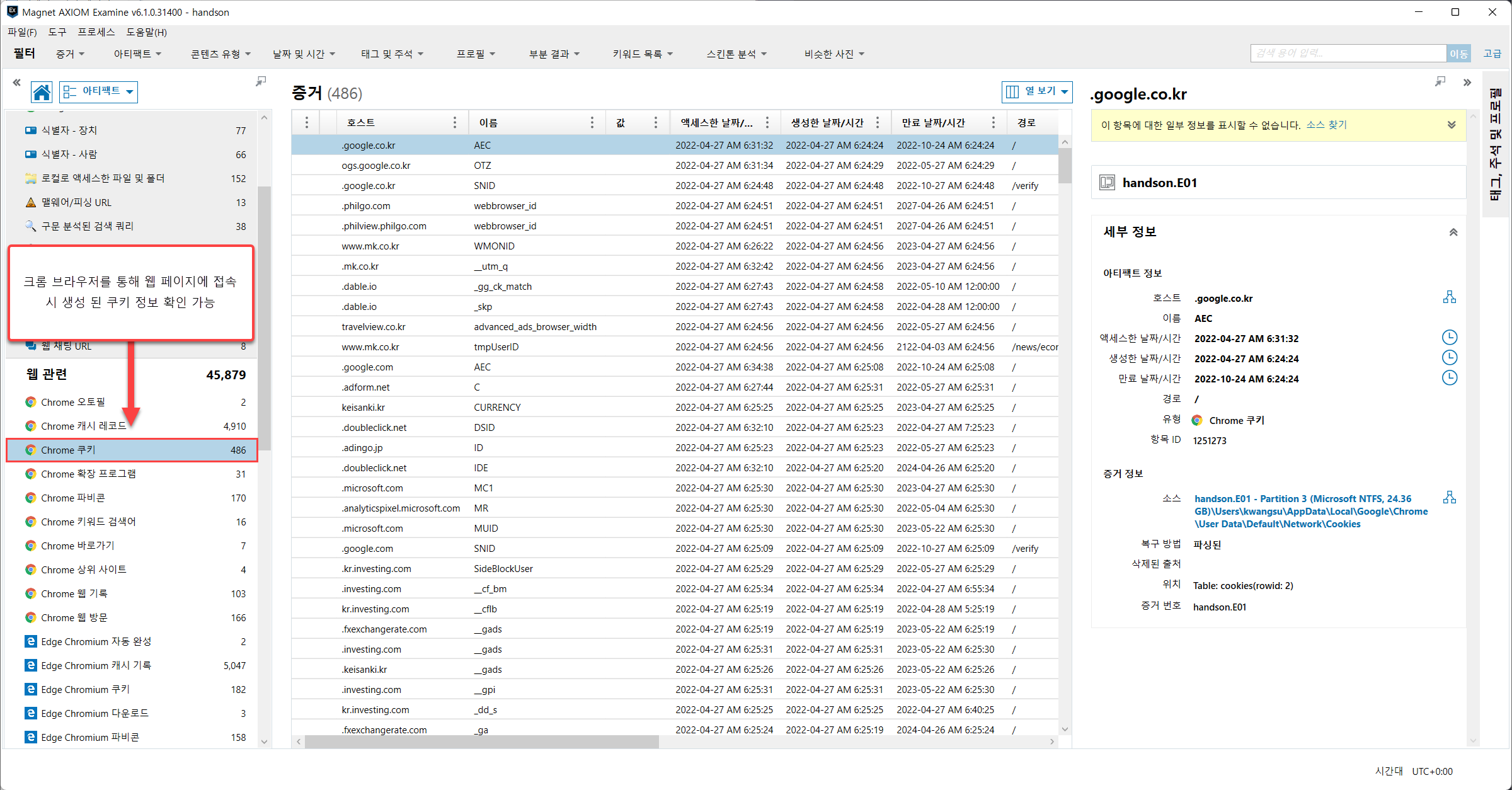
Task: Open the handson.E01 partition source path link
Action: point(1311,511)
